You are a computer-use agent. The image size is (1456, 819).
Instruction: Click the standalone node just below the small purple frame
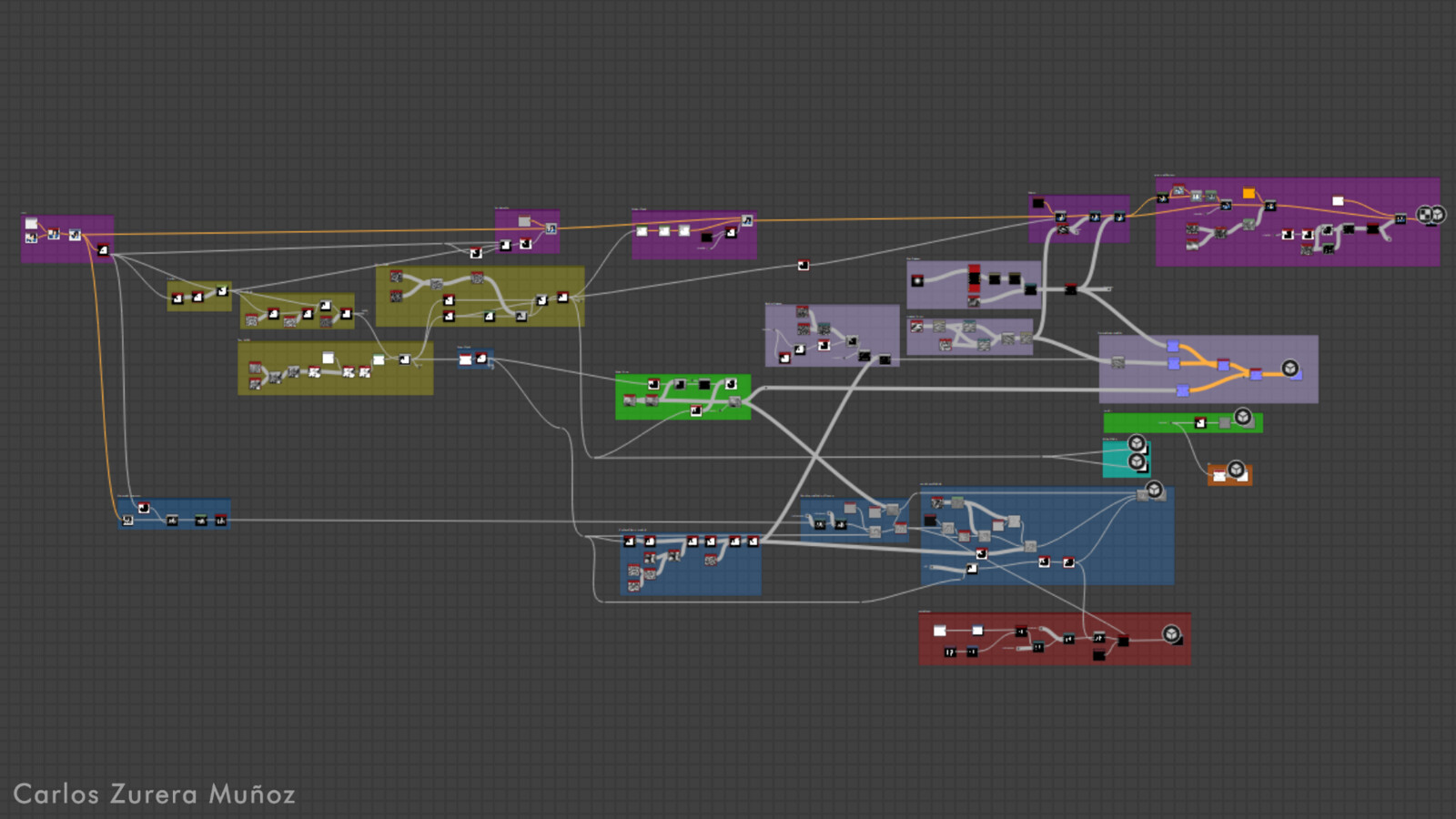click(x=476, y=253)
